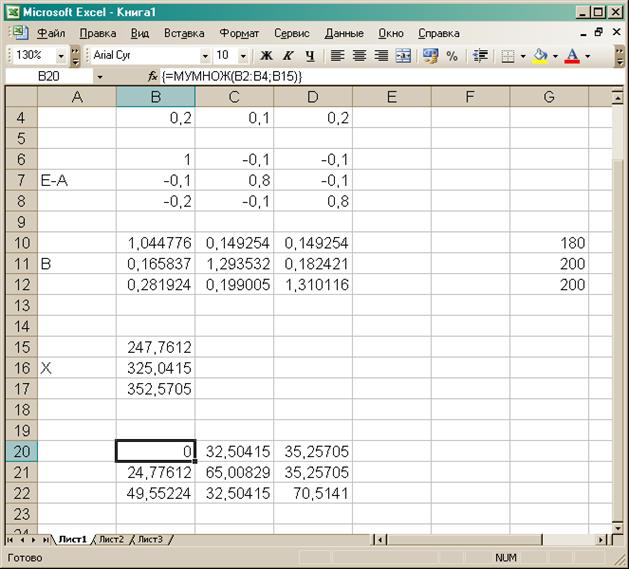The width and height of the screenshot is (629, 569).
Task: Open the Правка menu
Action: pos(98,33)
